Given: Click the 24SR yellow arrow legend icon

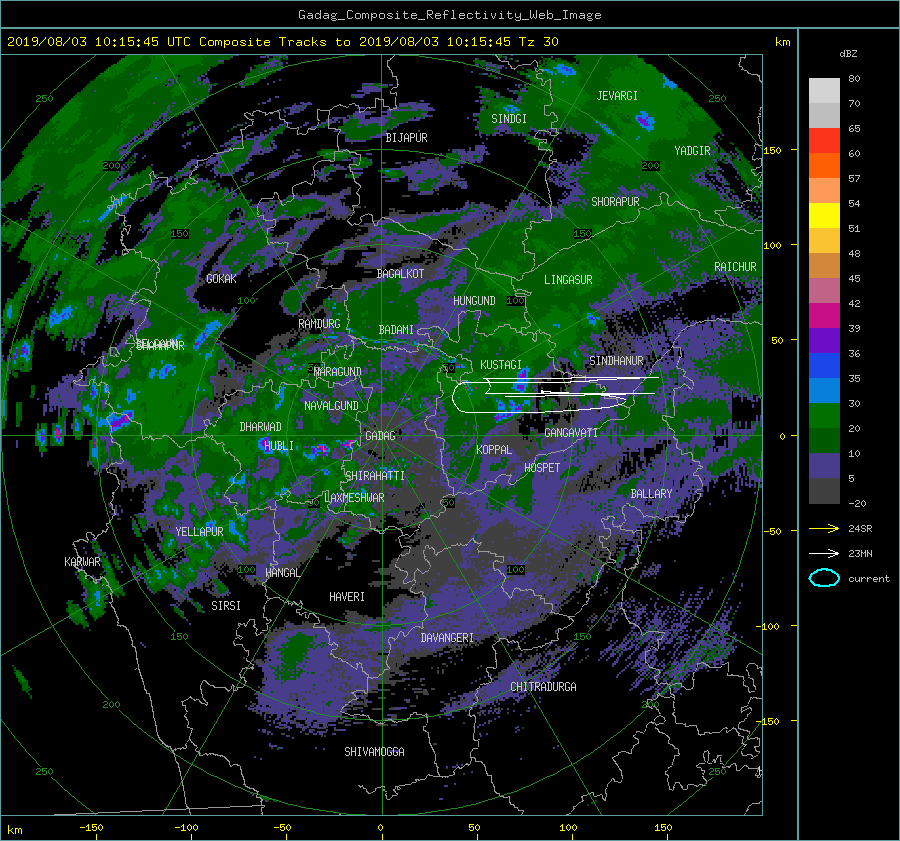Looking at the screenshot, I should tap(824, 529).
